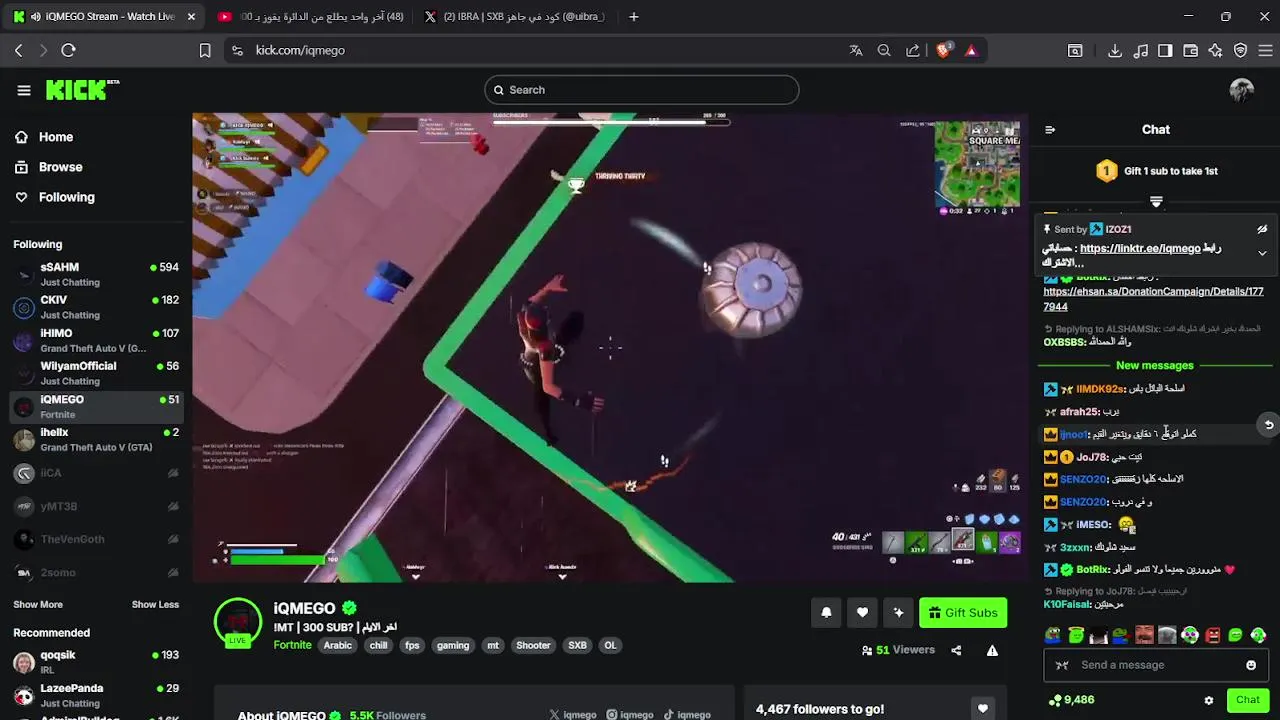Open LazeePanda recommended channel
Screen dimensions: 1280x720
point(96,695)
